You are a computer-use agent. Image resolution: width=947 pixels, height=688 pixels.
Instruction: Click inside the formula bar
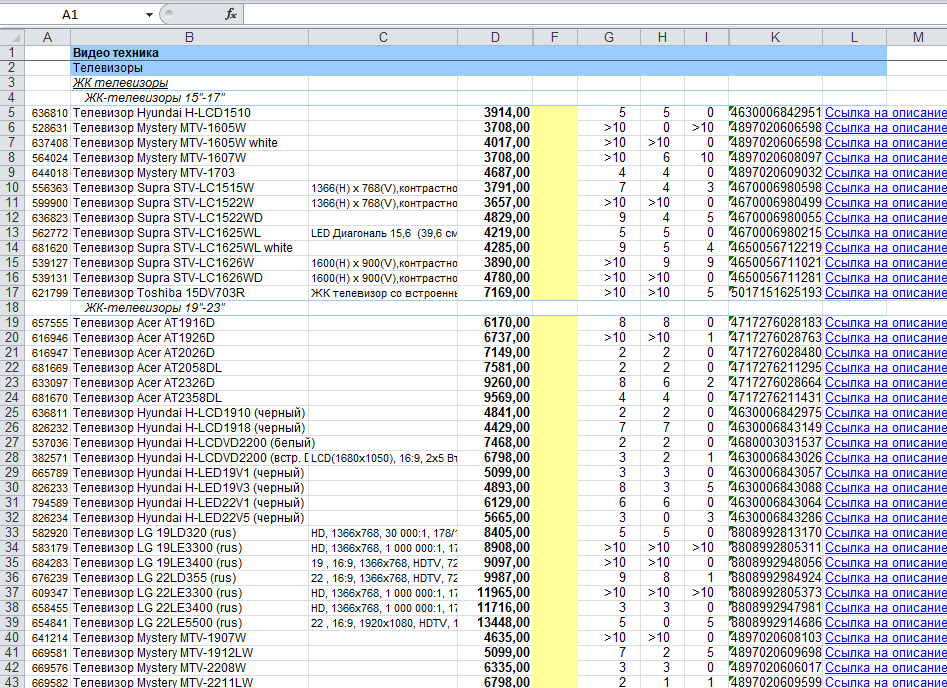595,14
